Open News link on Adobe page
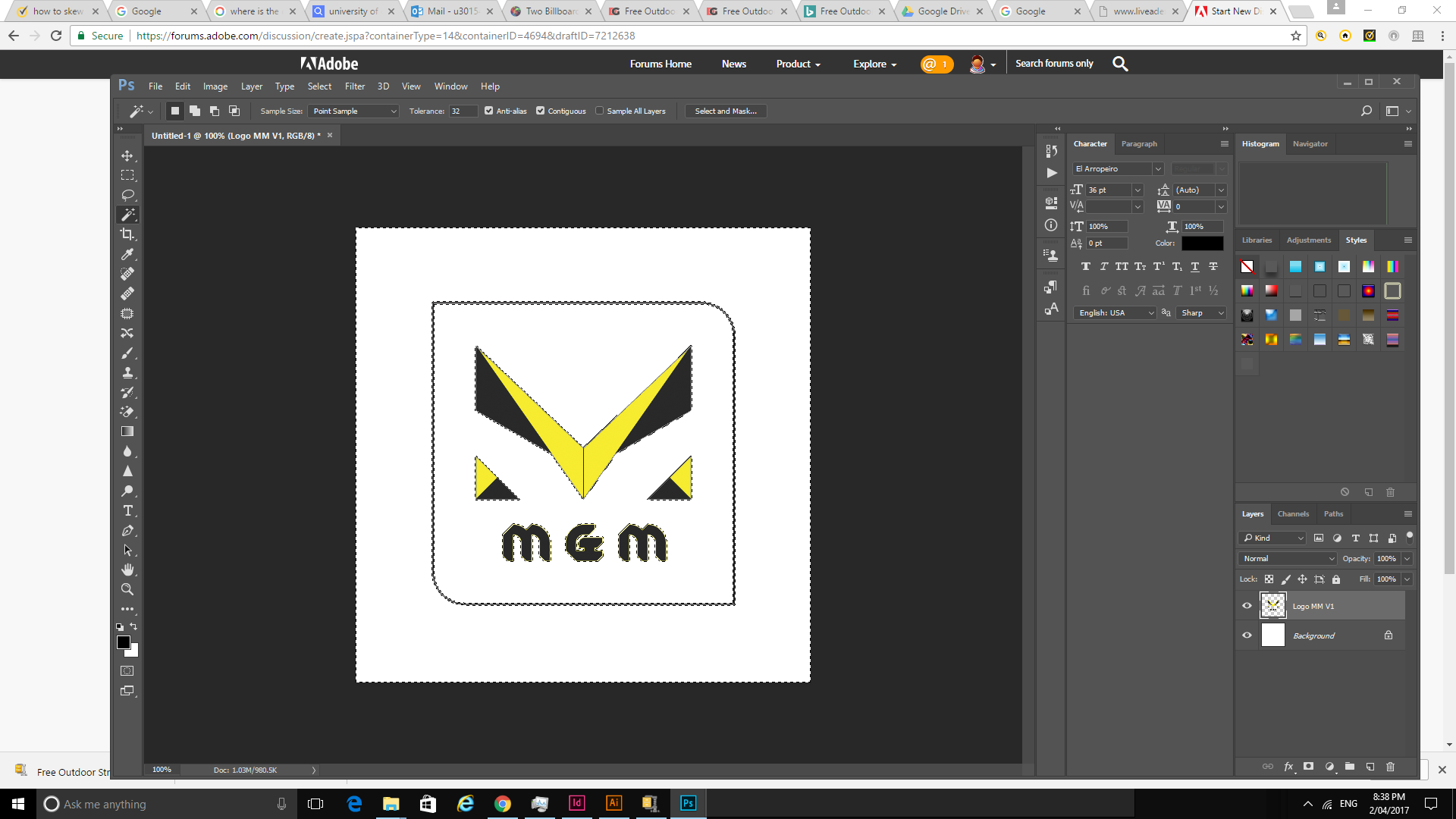The height and width of the screenshot is (819, 1456). pyautogui.click(x=734, y=64)
